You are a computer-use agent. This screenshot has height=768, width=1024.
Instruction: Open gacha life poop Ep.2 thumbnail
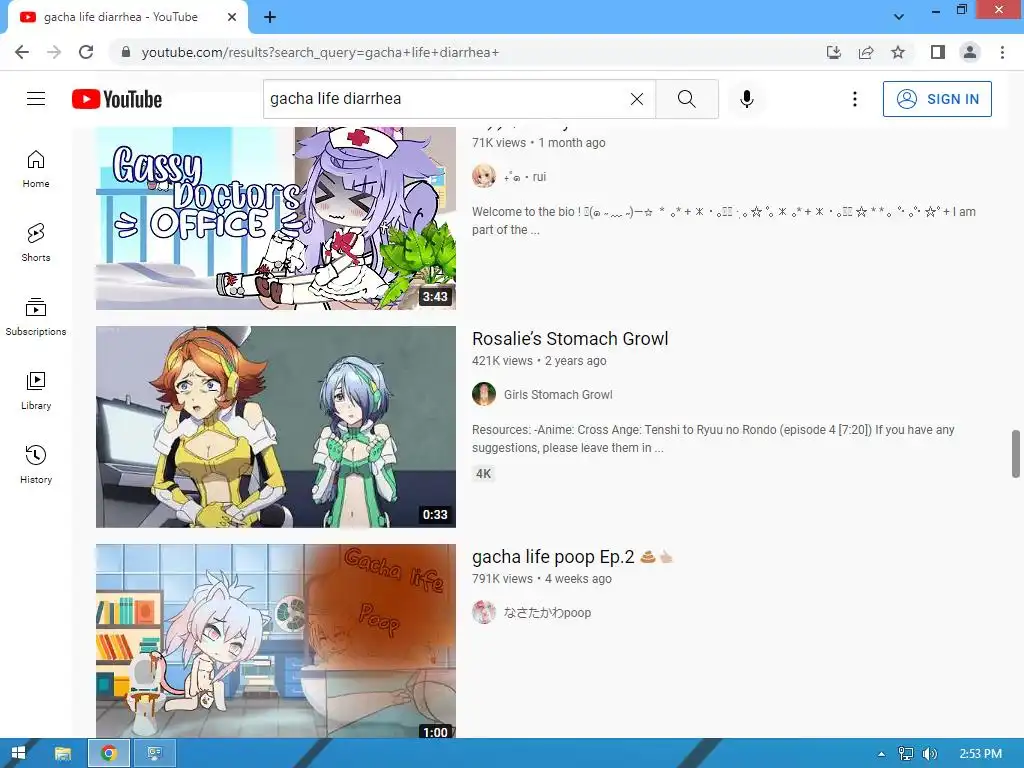pos(276,641)
